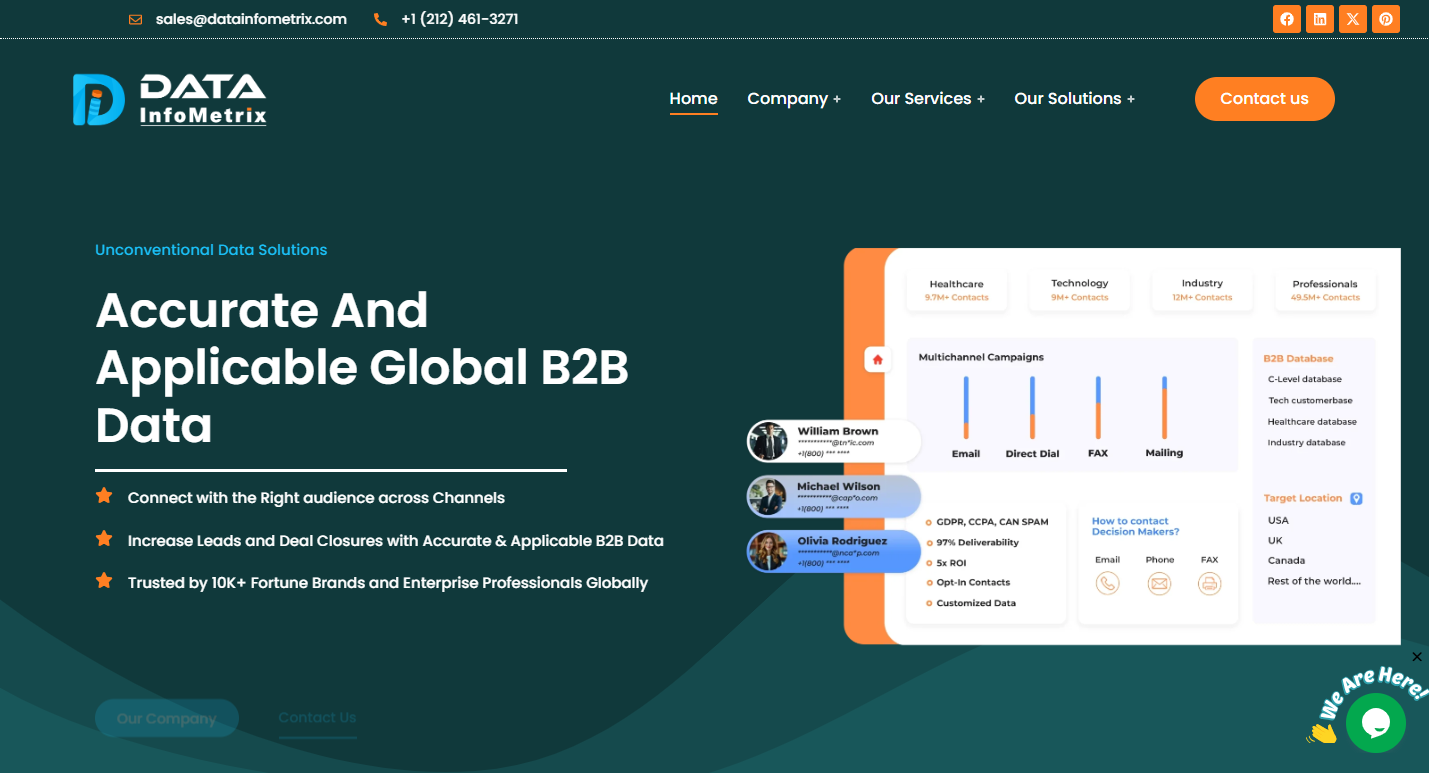Expand the Our Services menu
The width and height of the screenshot is (1429, 773).
coord(928,99)
